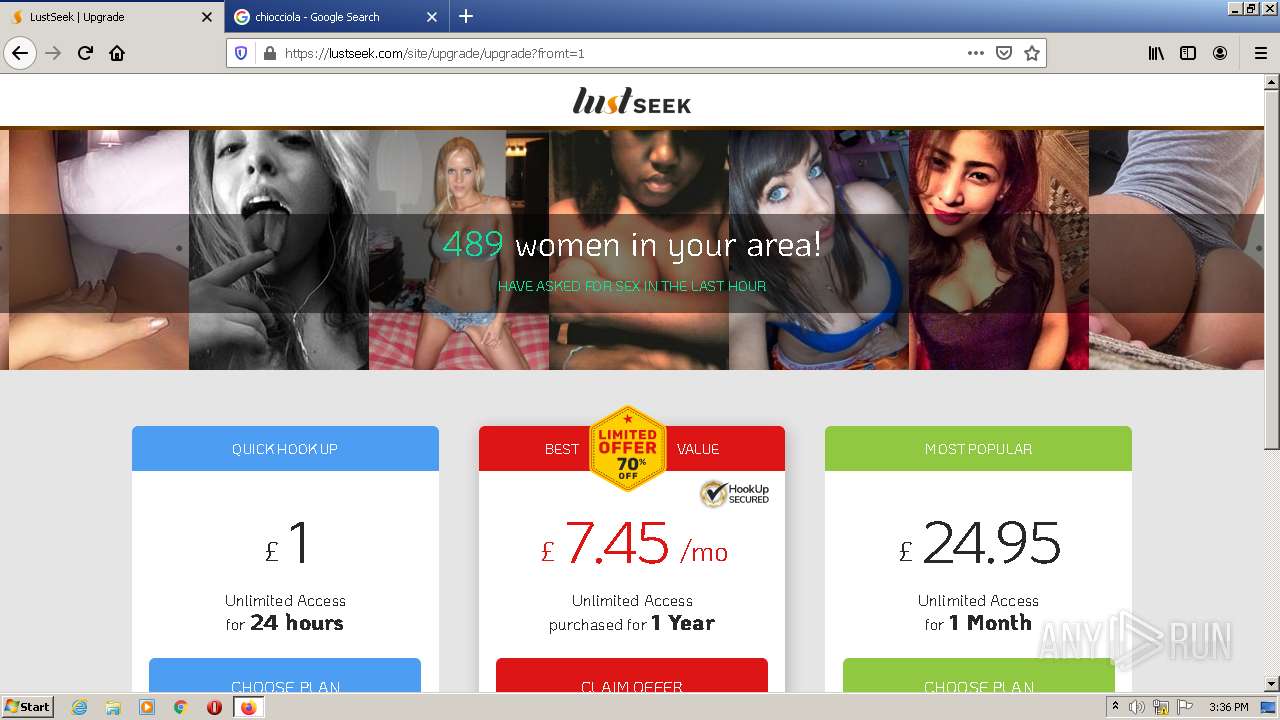Click the HookUp Secured badge
Image resolution: width=1280 pixels, height=720 pixels.
coord(734,493)
